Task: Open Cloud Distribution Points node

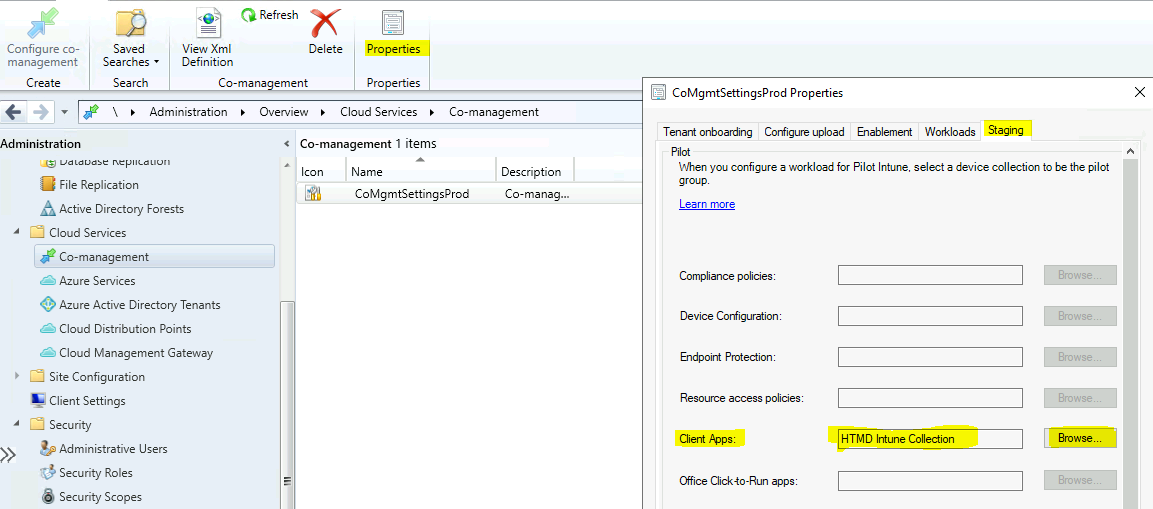Action: (125, 329)
